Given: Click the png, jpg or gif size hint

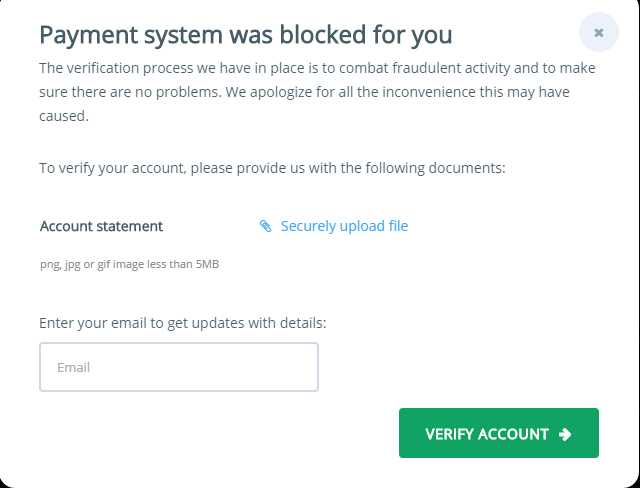Looking at the screenshot, I should coord(129,265).
